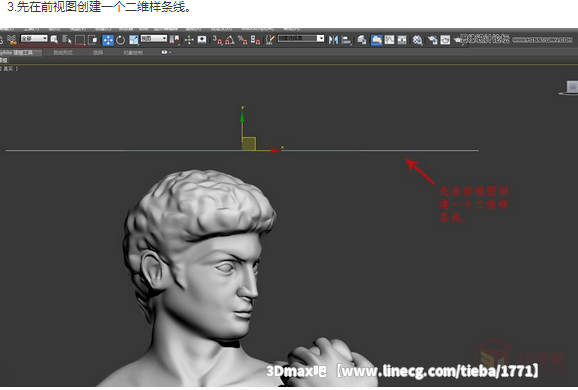Viewport: 578px width, 390px height.
Task: Toggle the 3D snaps button
Action: click(x=217, y=40)
